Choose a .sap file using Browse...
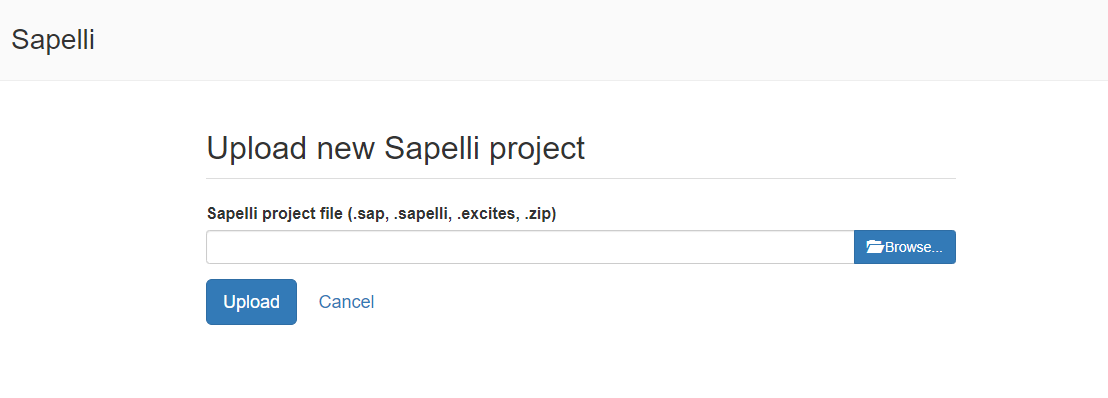Screen dimensions: 1108x398 (x=904, y=247)
